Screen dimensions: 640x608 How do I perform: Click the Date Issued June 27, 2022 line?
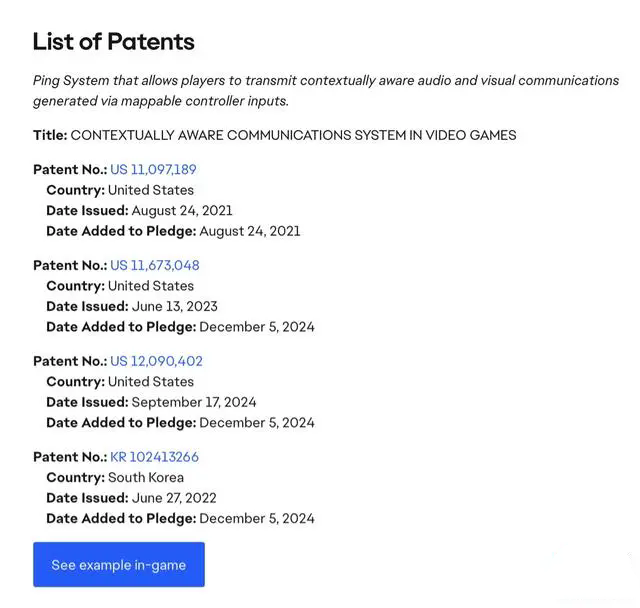coord(131,498)
